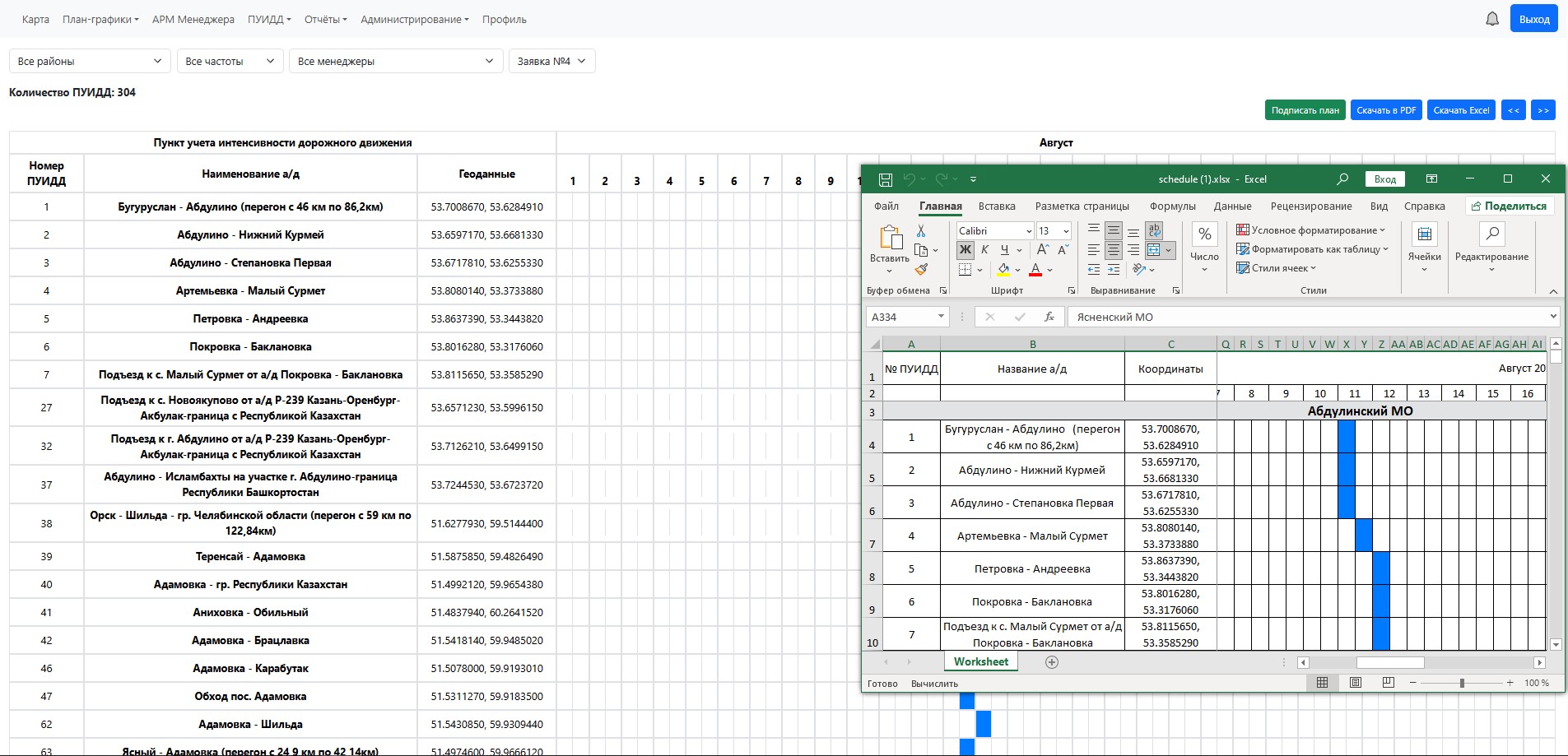Open the 'Формулы' ribbon tab

[1172, 206]
